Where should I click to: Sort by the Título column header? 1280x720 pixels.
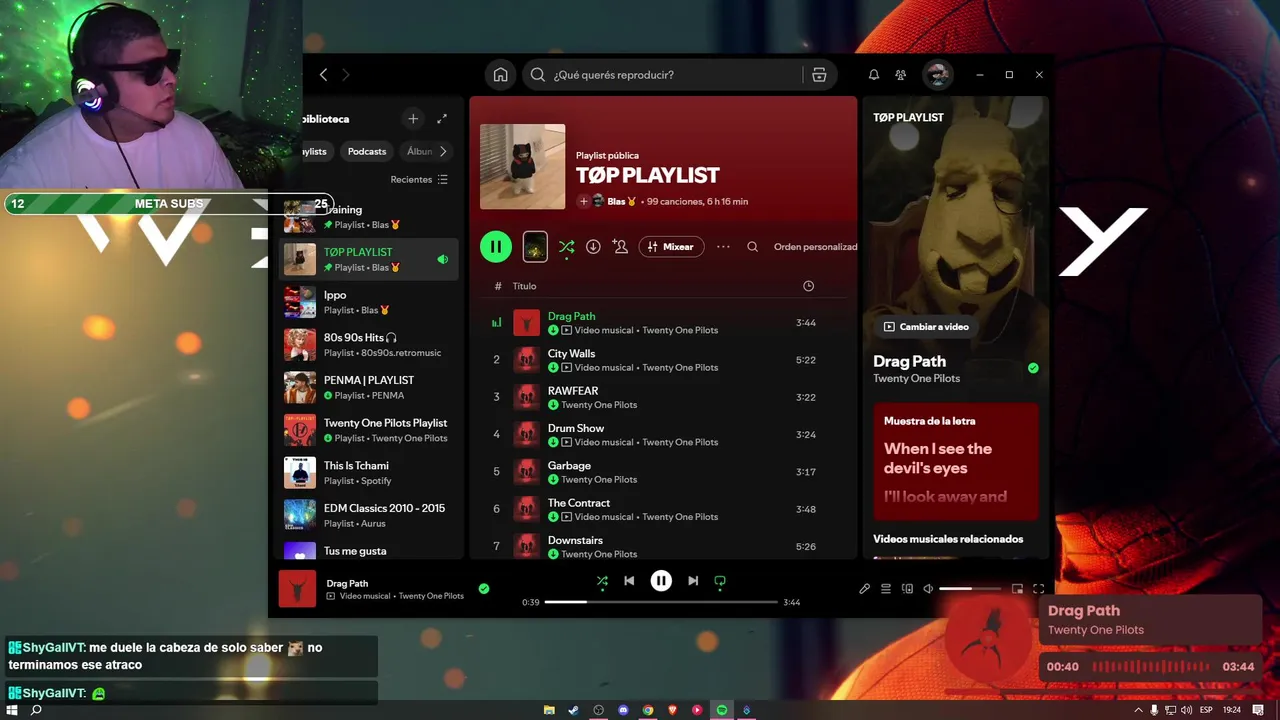coord(524,286)
